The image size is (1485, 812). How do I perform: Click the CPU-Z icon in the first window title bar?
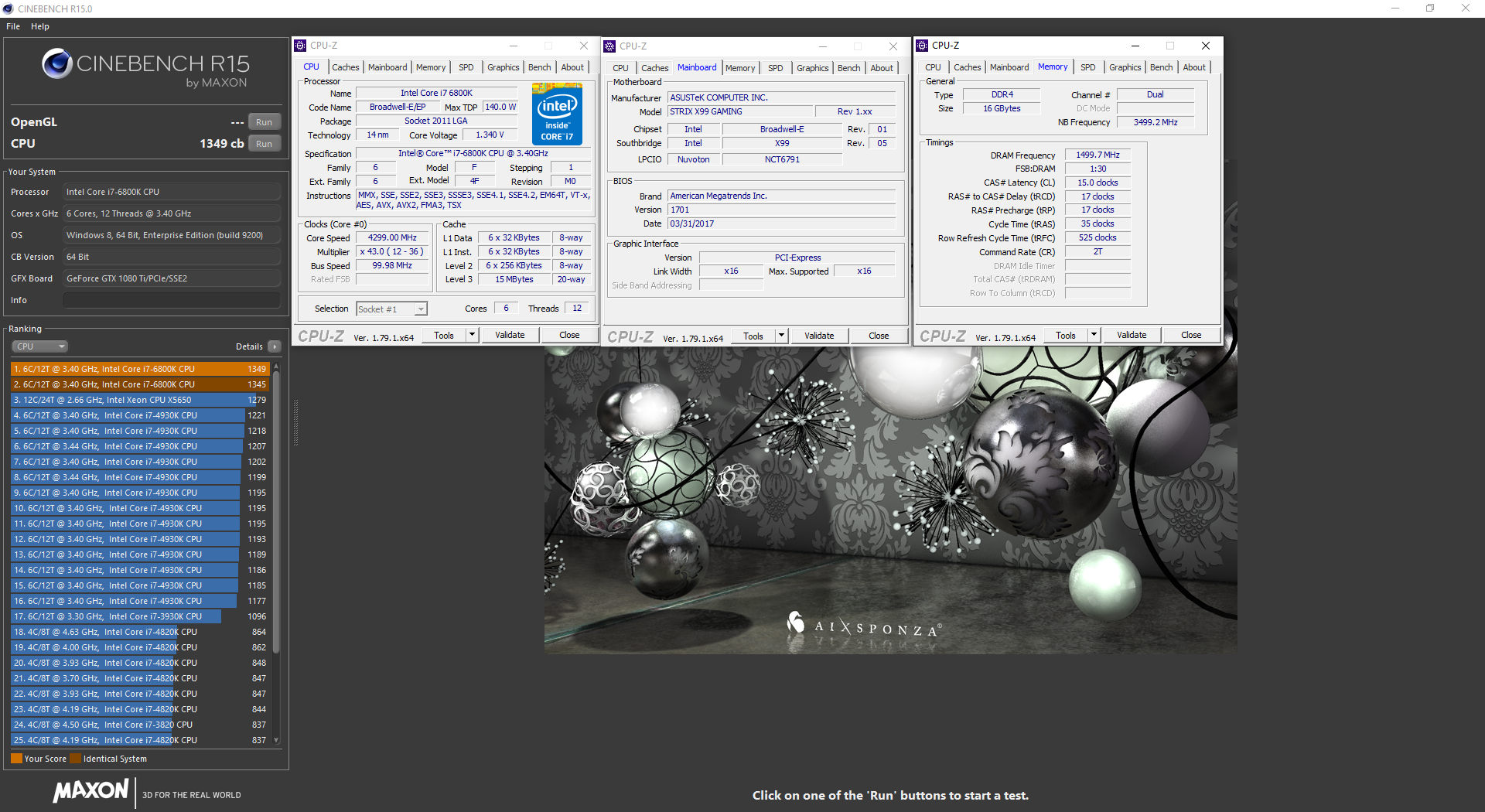tap(300, 46)
